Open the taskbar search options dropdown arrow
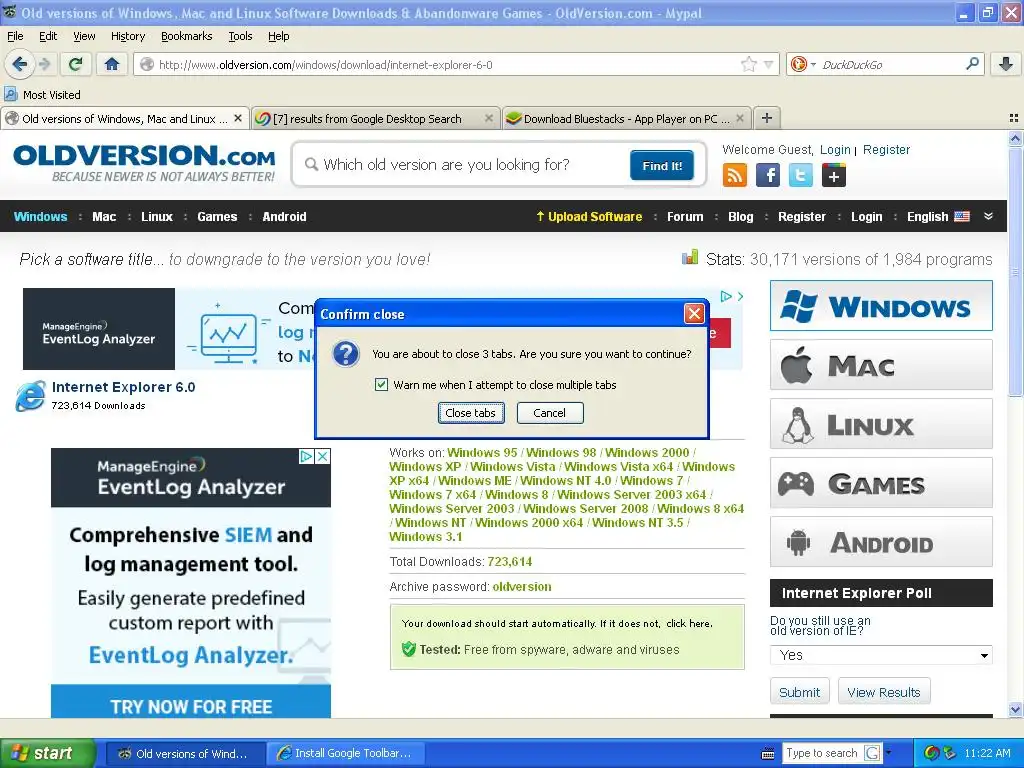 (888, 753)
